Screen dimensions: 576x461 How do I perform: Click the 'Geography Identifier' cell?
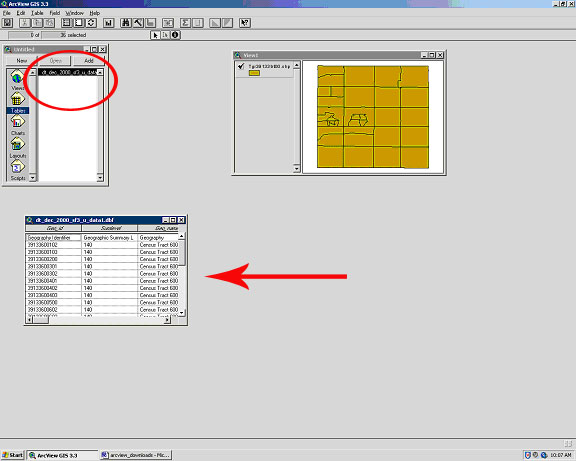tap(54, 238)
